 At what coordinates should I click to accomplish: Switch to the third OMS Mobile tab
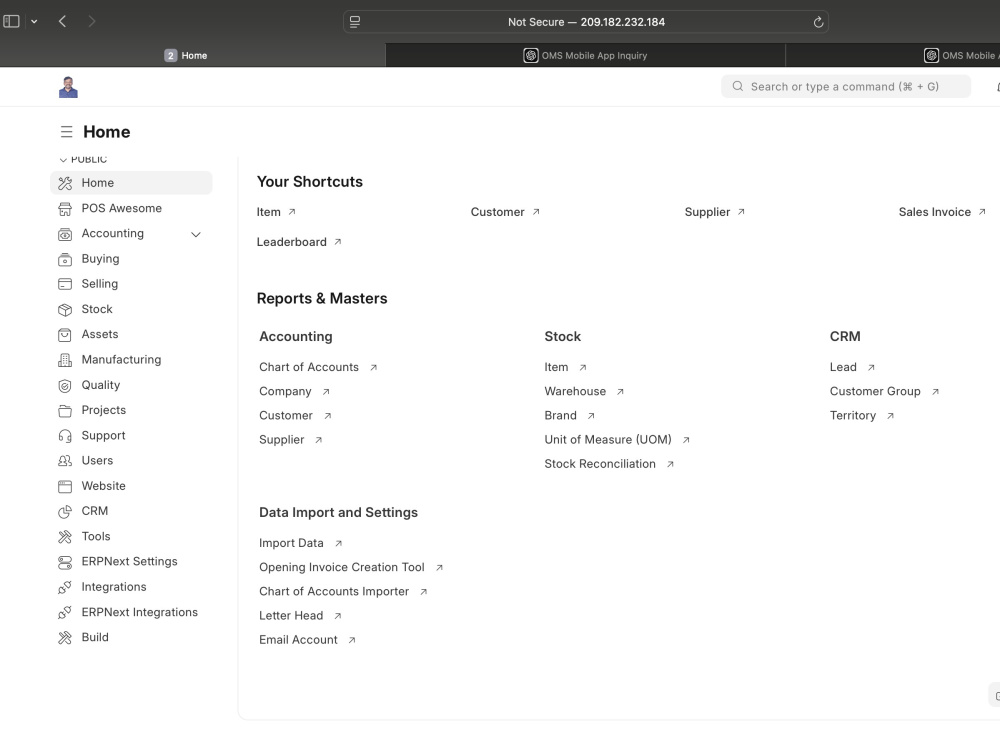click(x=893, y=55)
